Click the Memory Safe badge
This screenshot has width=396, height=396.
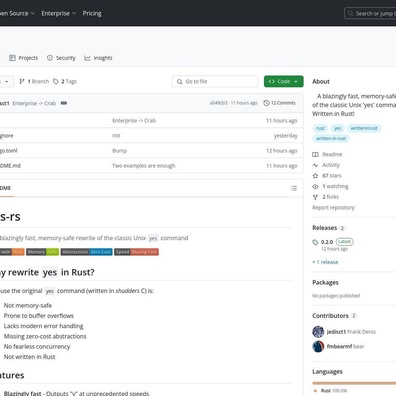tap(43, 252)
